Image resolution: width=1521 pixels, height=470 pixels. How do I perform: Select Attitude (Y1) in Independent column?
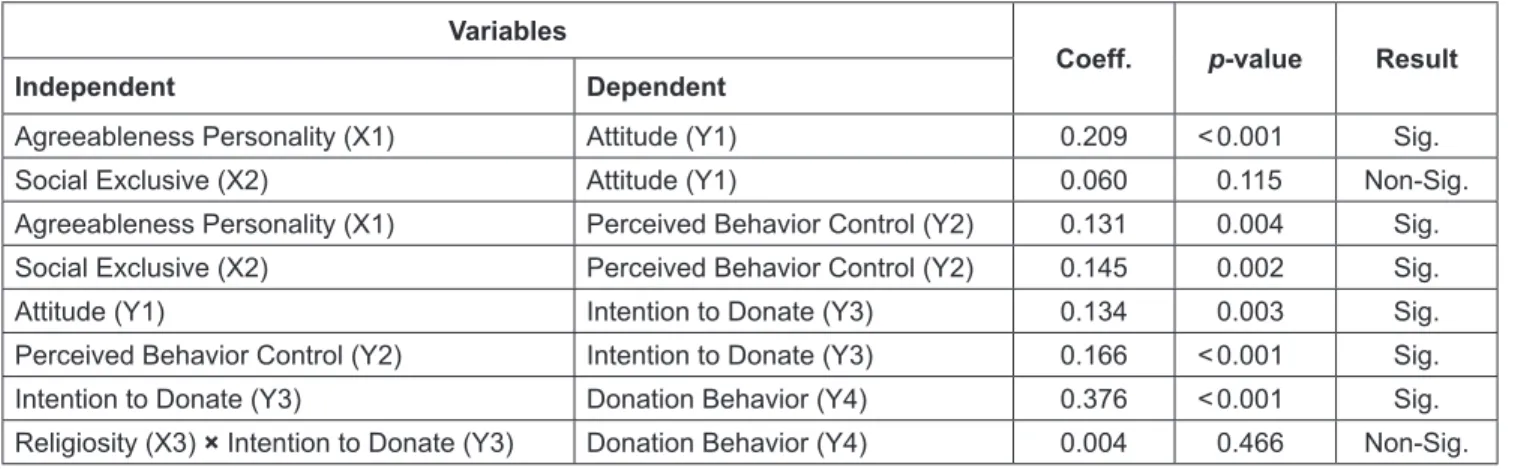[289, 311]
